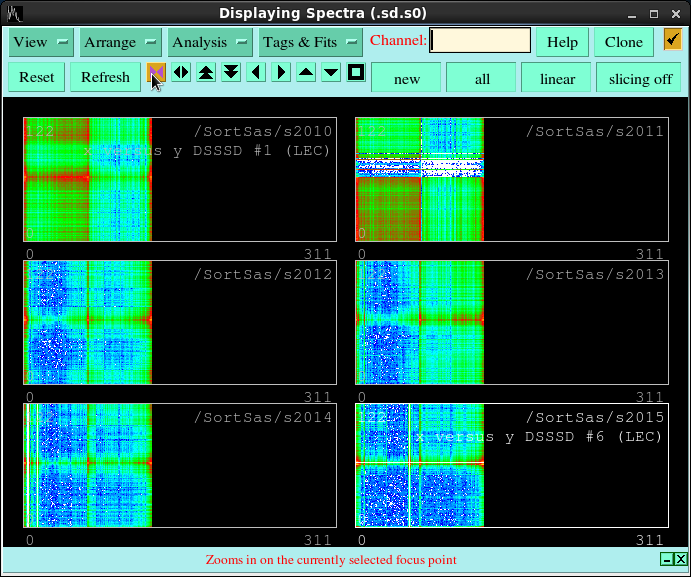Click the 'Channel:' red label
Viewport: 691px width, 577px height.
click(398, 40)
